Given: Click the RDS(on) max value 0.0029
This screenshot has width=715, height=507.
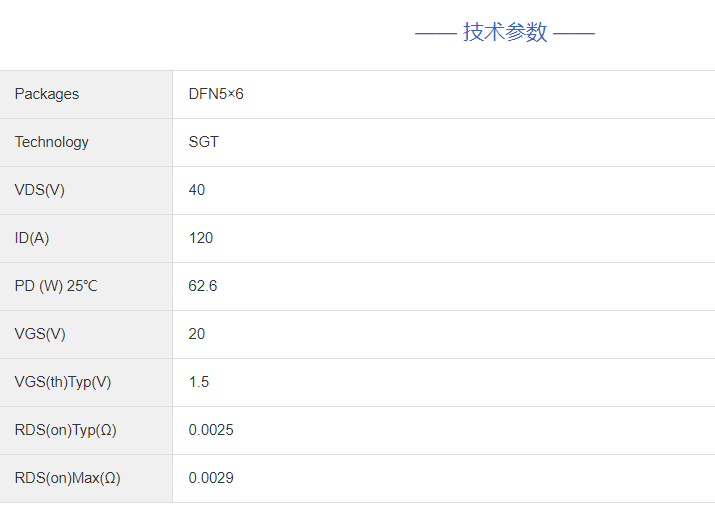Looking at the screenshot, I should 211,478.
